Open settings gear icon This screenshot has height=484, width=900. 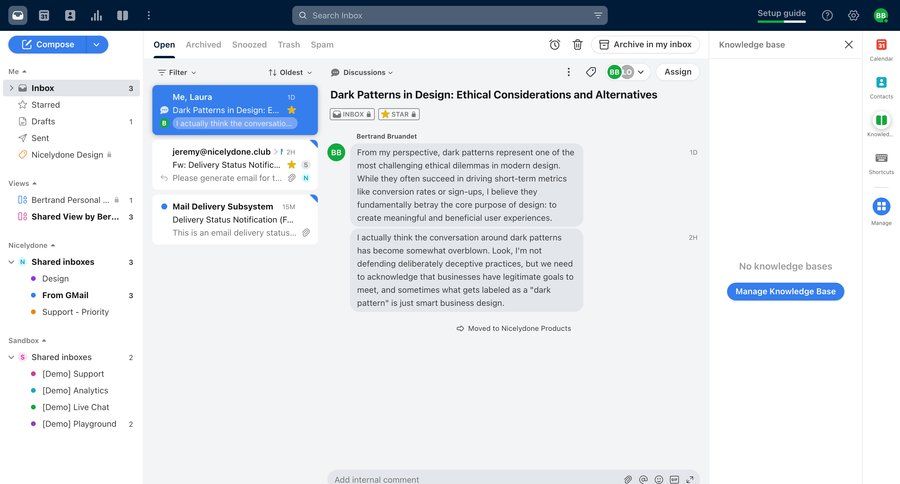(x=854, y=16)
